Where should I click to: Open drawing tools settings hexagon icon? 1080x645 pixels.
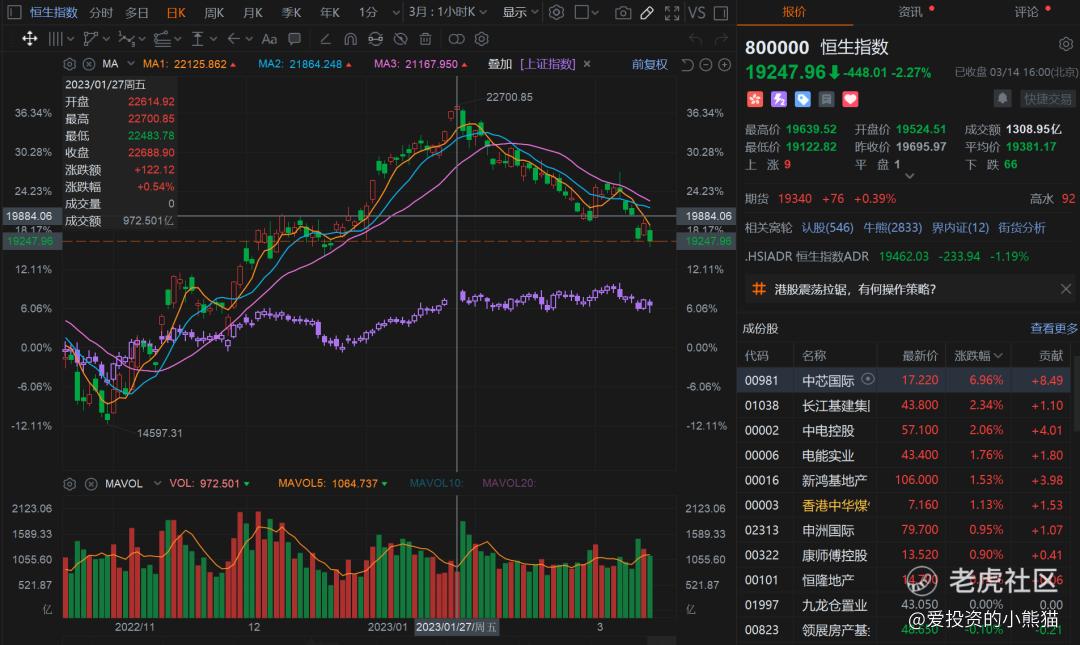click(481, 39)
